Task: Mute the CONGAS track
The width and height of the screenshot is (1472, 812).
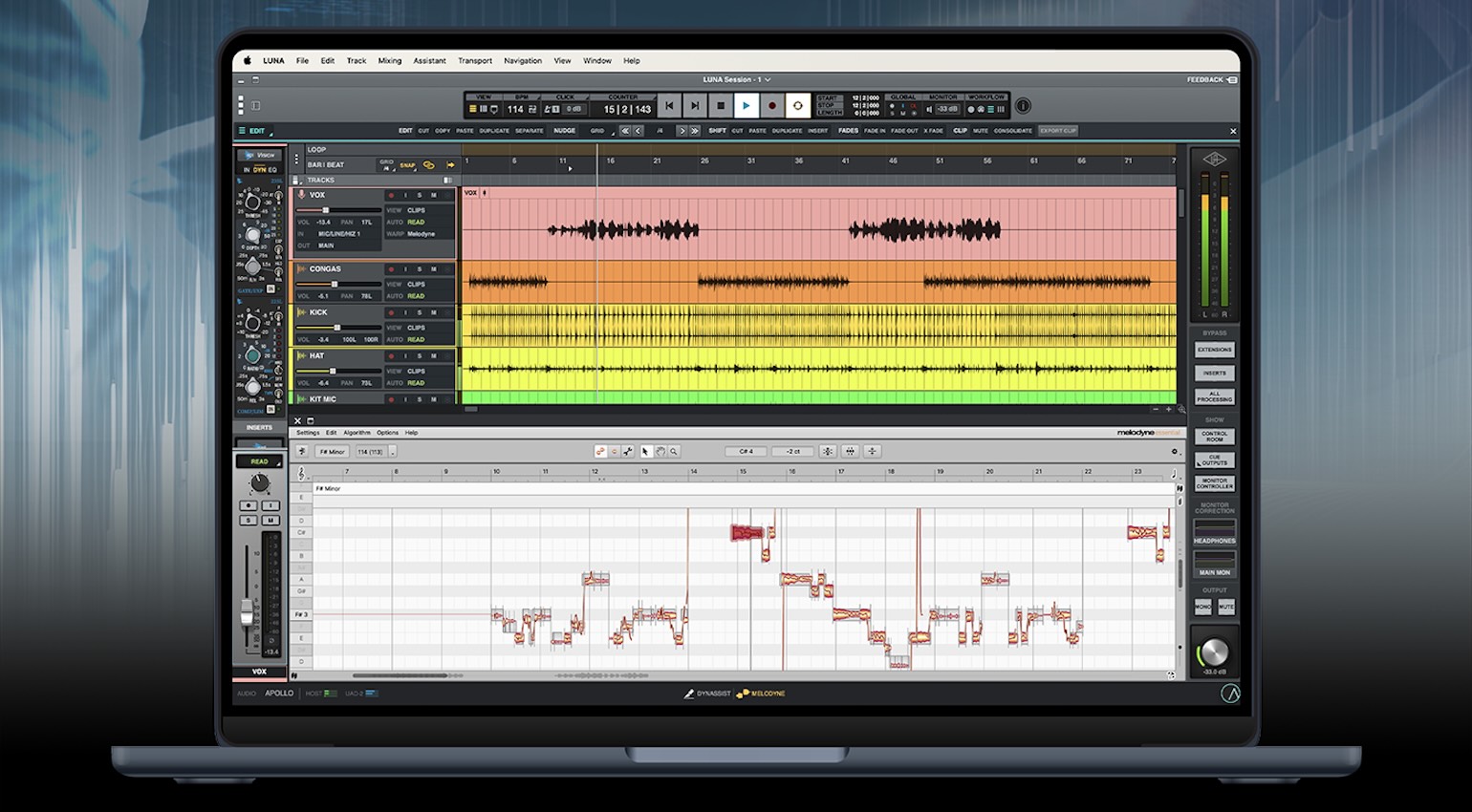Action: click(x=433, y=269)
